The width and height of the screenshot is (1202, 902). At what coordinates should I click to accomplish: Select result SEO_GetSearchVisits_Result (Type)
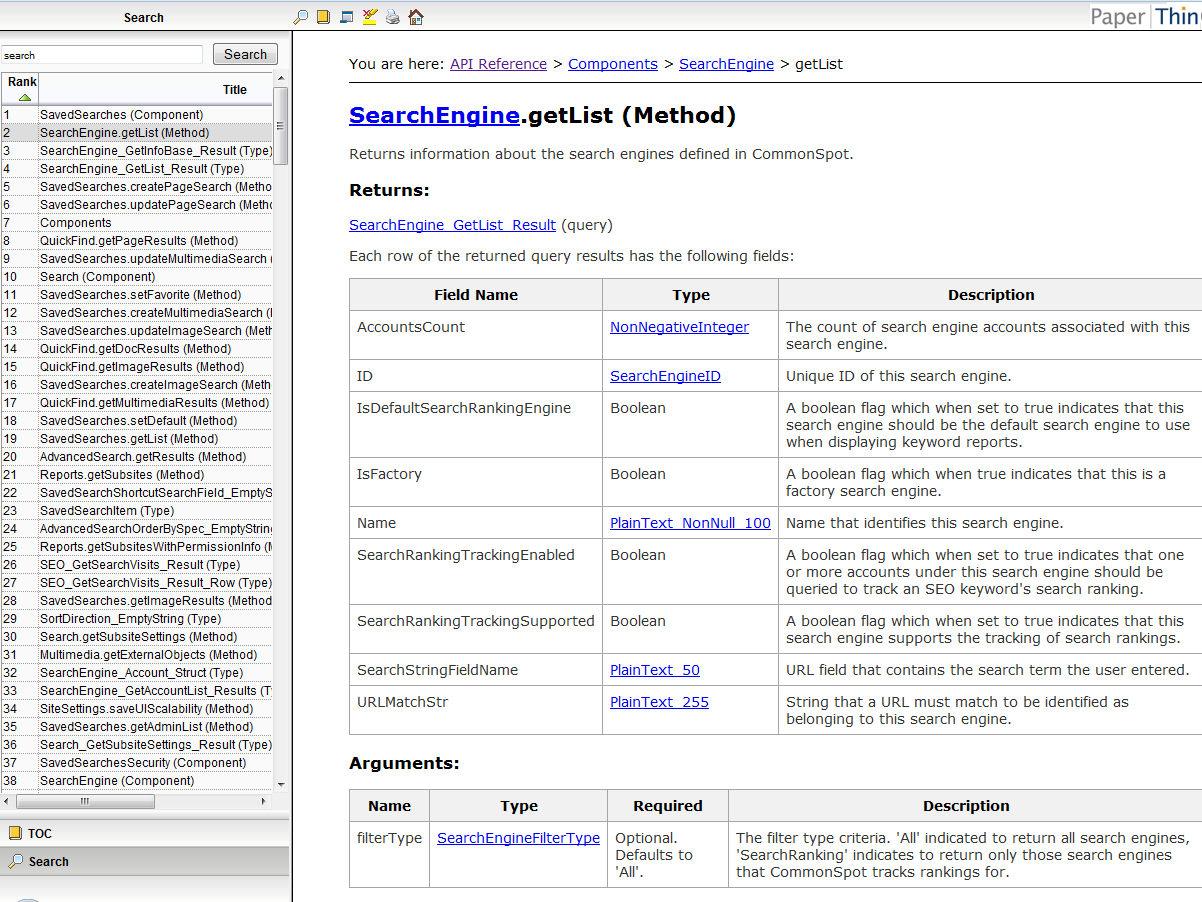pyautogui.click(x=136, y=565)
